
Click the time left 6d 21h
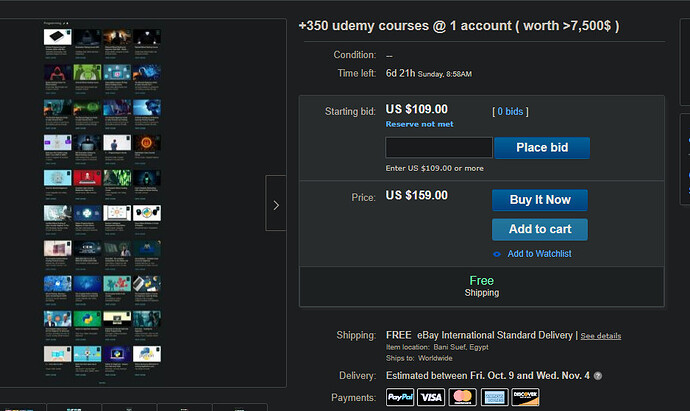tap(400, 73)
